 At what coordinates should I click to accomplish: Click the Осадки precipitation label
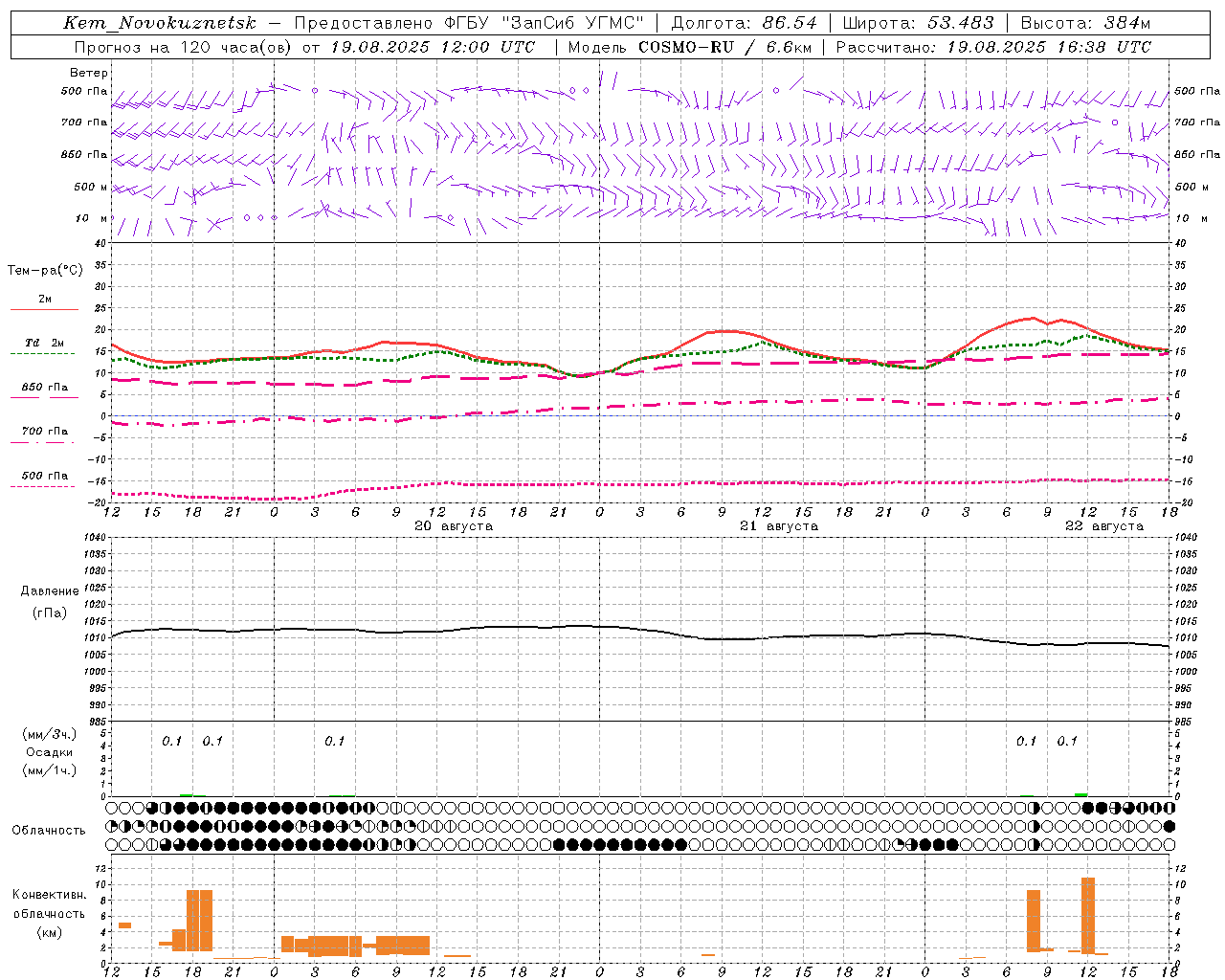(x=49, y=752)
